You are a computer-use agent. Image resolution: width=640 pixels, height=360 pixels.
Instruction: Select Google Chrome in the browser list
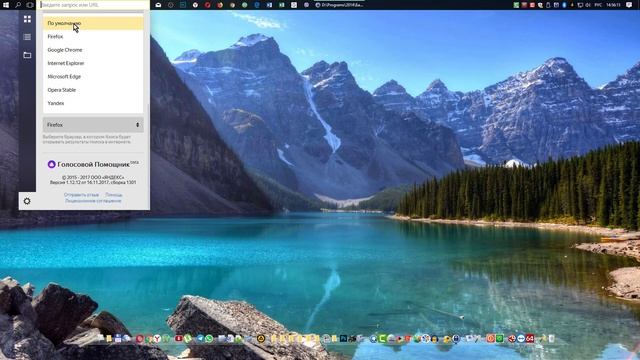93,50
